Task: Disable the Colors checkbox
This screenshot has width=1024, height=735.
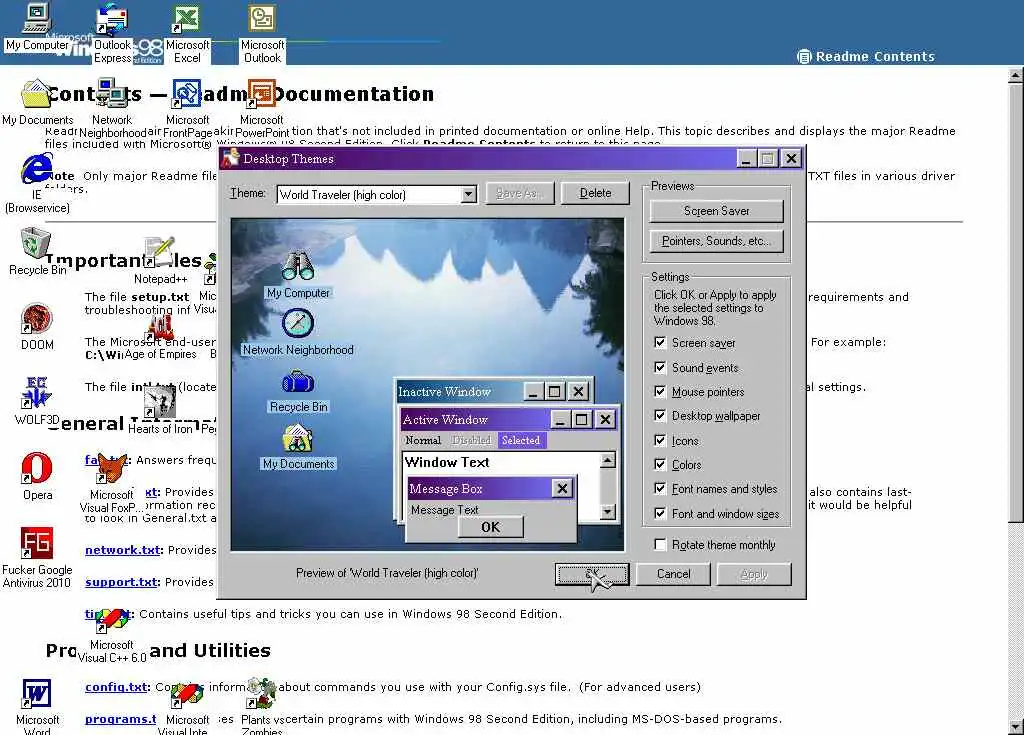Action: [660, 465]
